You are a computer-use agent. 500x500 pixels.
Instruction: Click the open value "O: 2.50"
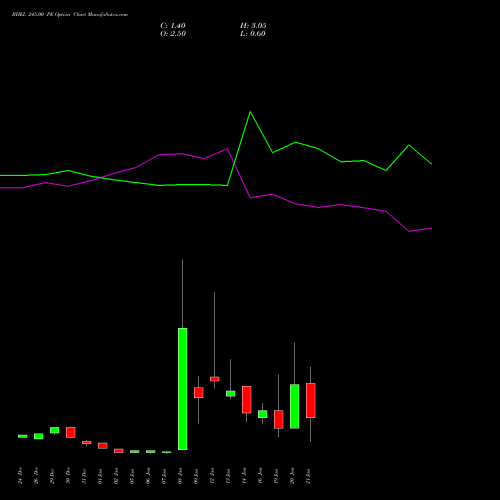173,34
